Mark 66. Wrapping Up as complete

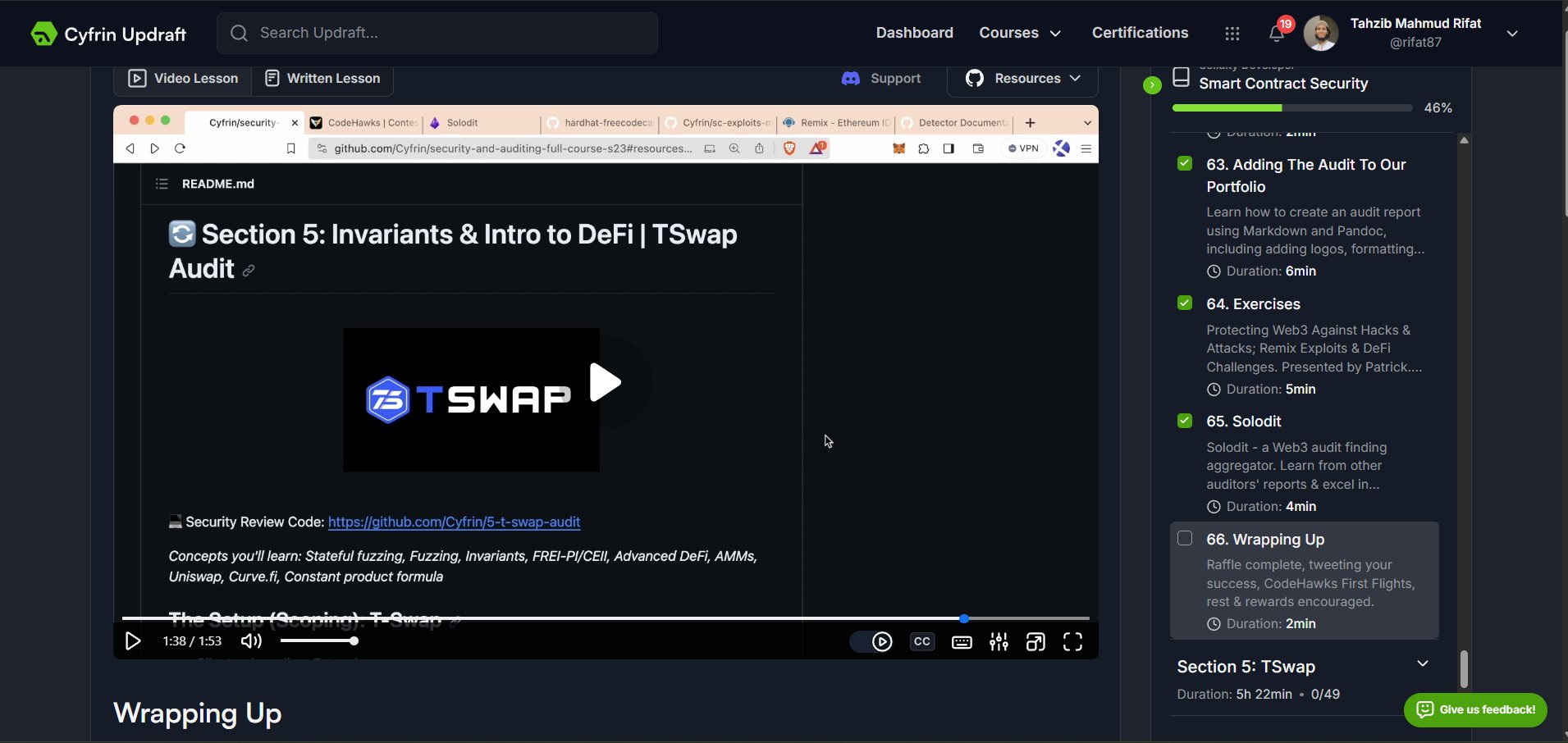(1185, 539)
